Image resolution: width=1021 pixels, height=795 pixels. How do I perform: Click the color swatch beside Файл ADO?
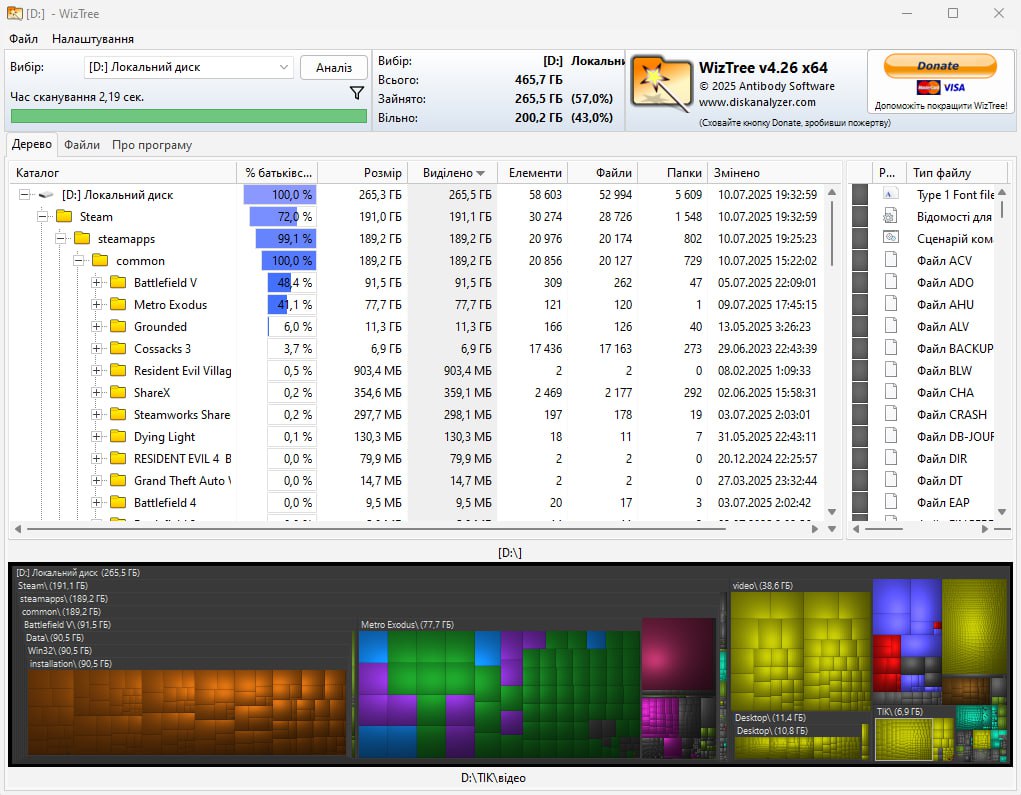point(860,282)
